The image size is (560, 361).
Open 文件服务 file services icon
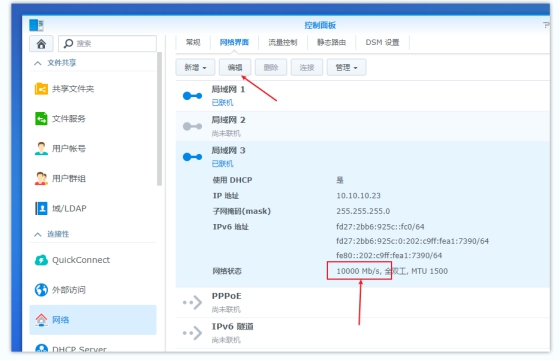pos(41,119)
